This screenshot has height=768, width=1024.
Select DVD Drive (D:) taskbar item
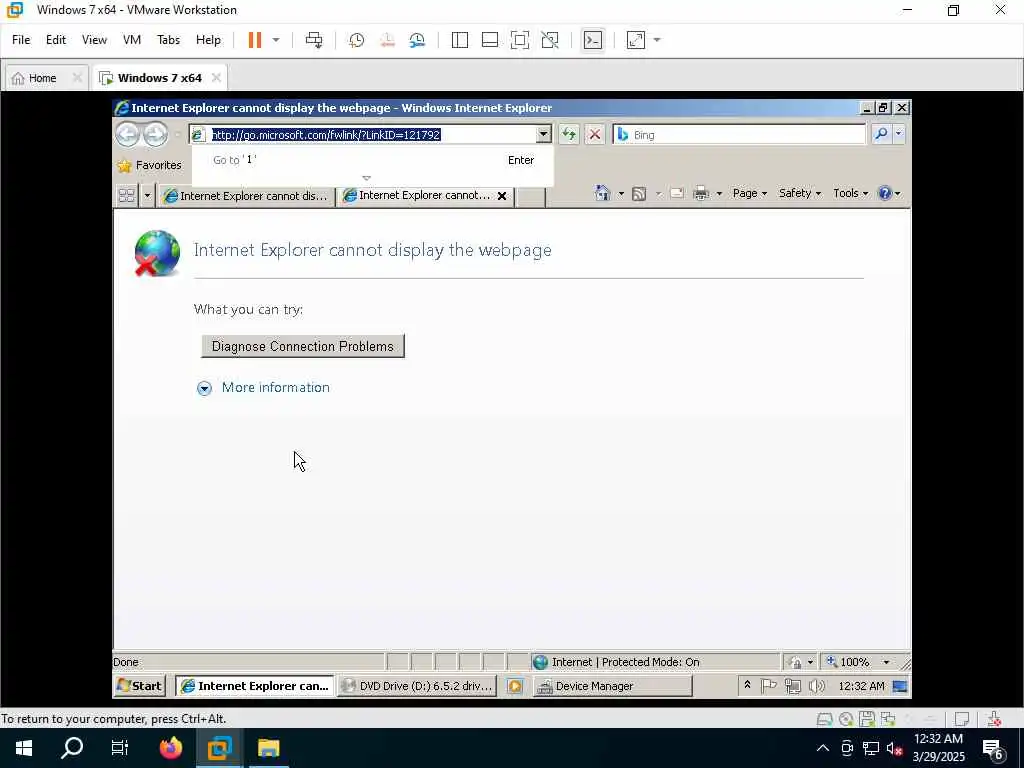417,686
